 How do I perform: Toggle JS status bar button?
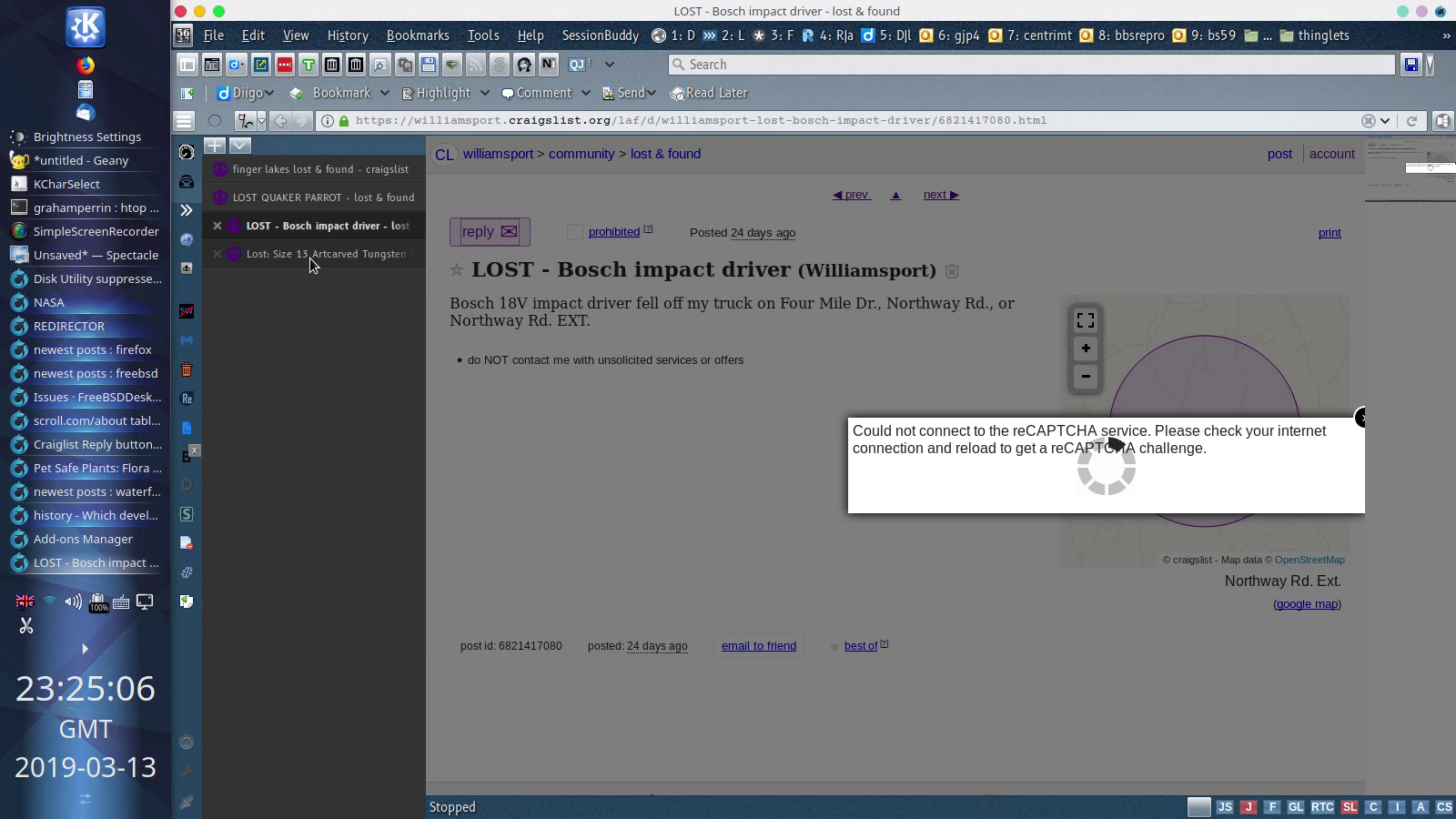[1225, 807]
